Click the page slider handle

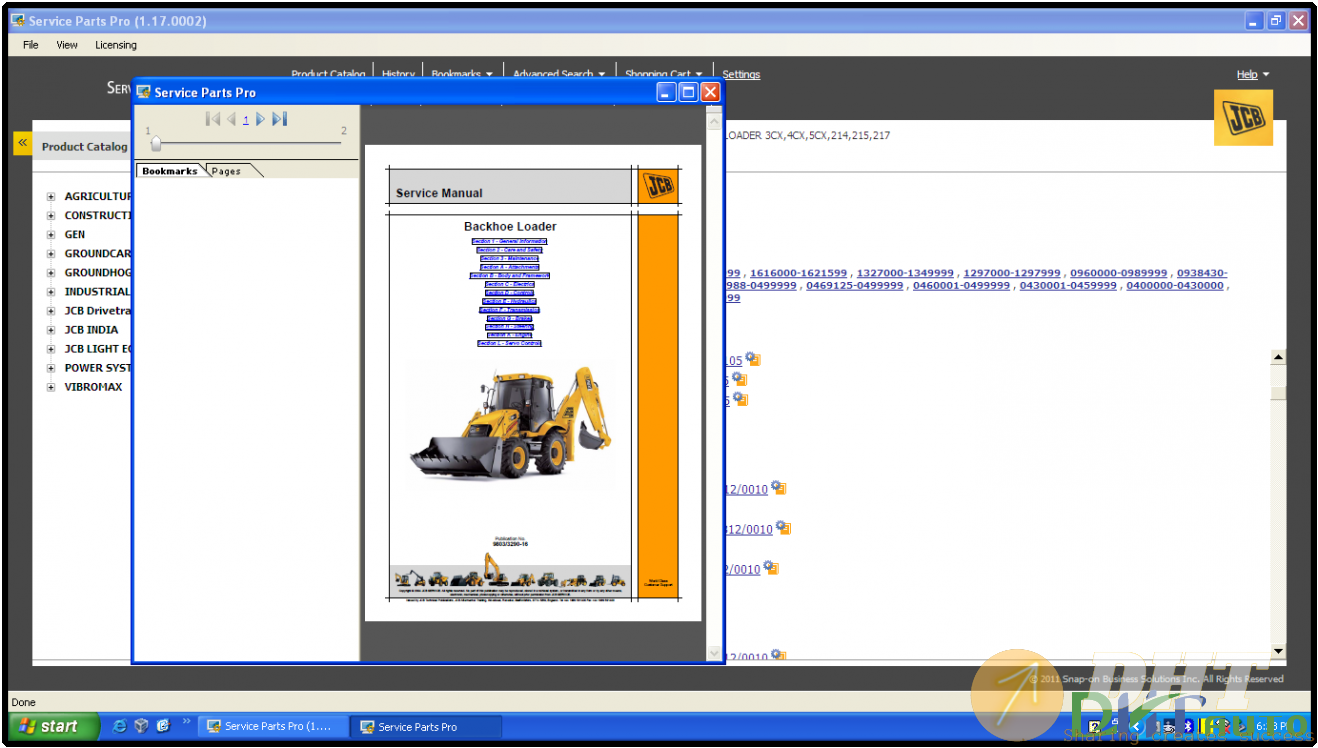156,143
